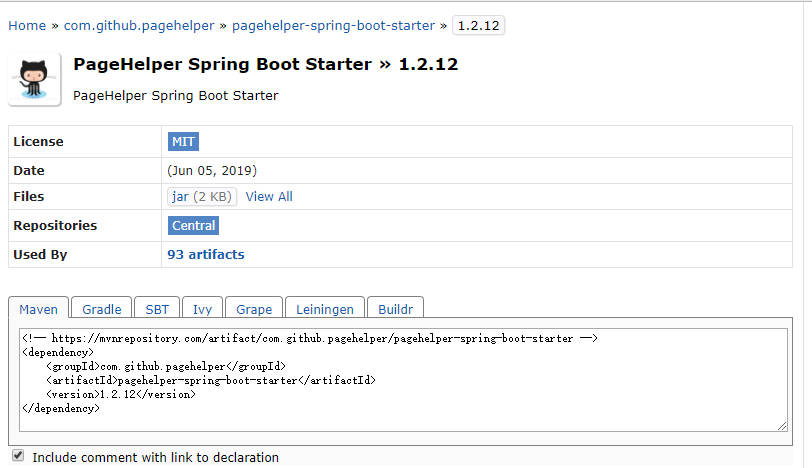Open the View All files link

[269, 197]
